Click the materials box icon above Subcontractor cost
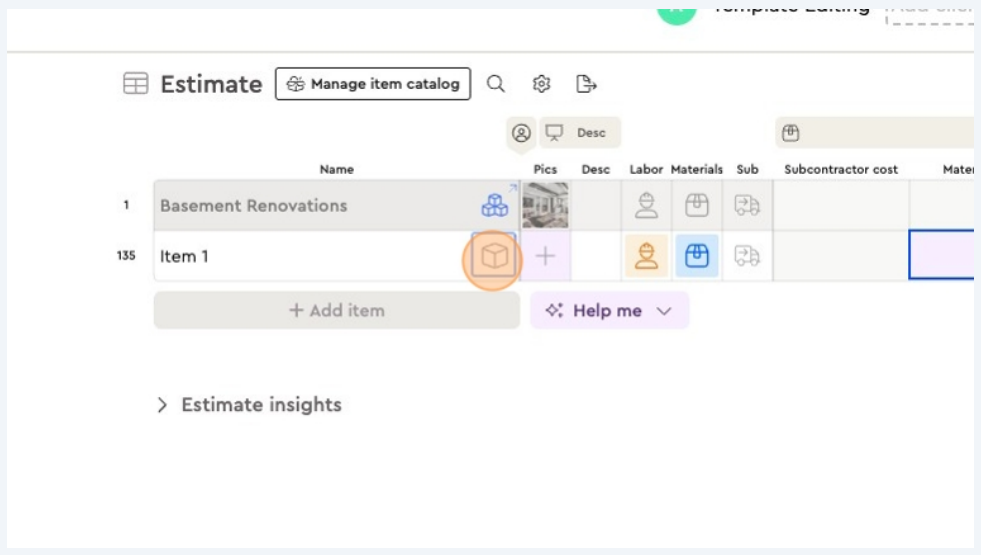This screenshot has width=981, height=555. pos(790,133)
